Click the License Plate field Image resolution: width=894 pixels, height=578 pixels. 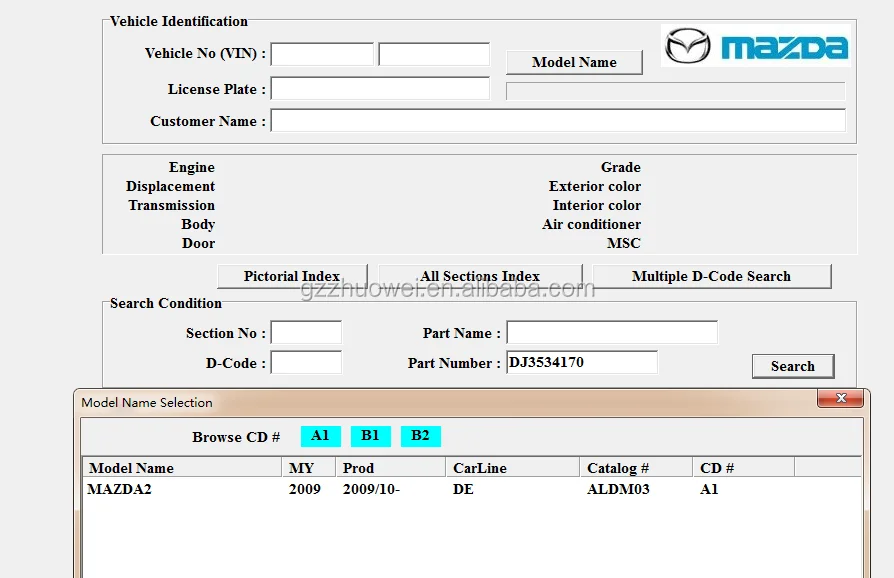pyautogui.click(x=380, y=89)
